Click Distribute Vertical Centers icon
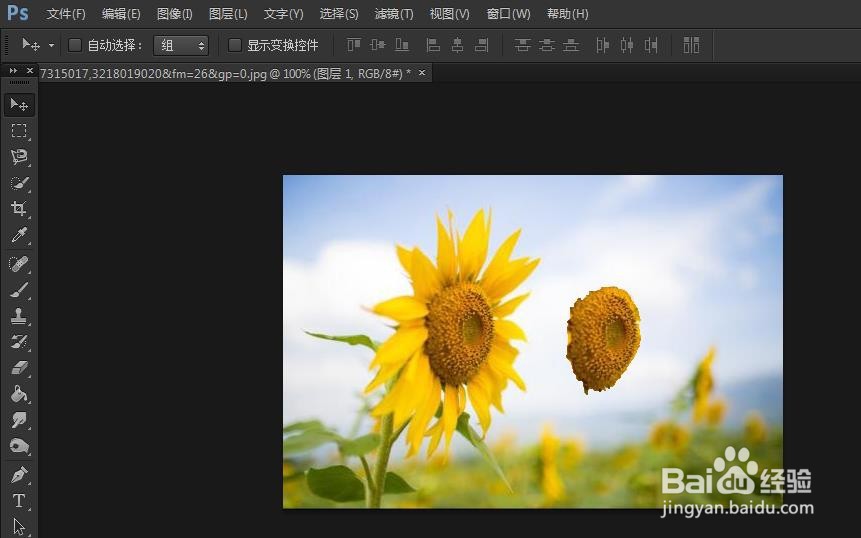This screenshot has width=861, height=538. tap(546, 45)
